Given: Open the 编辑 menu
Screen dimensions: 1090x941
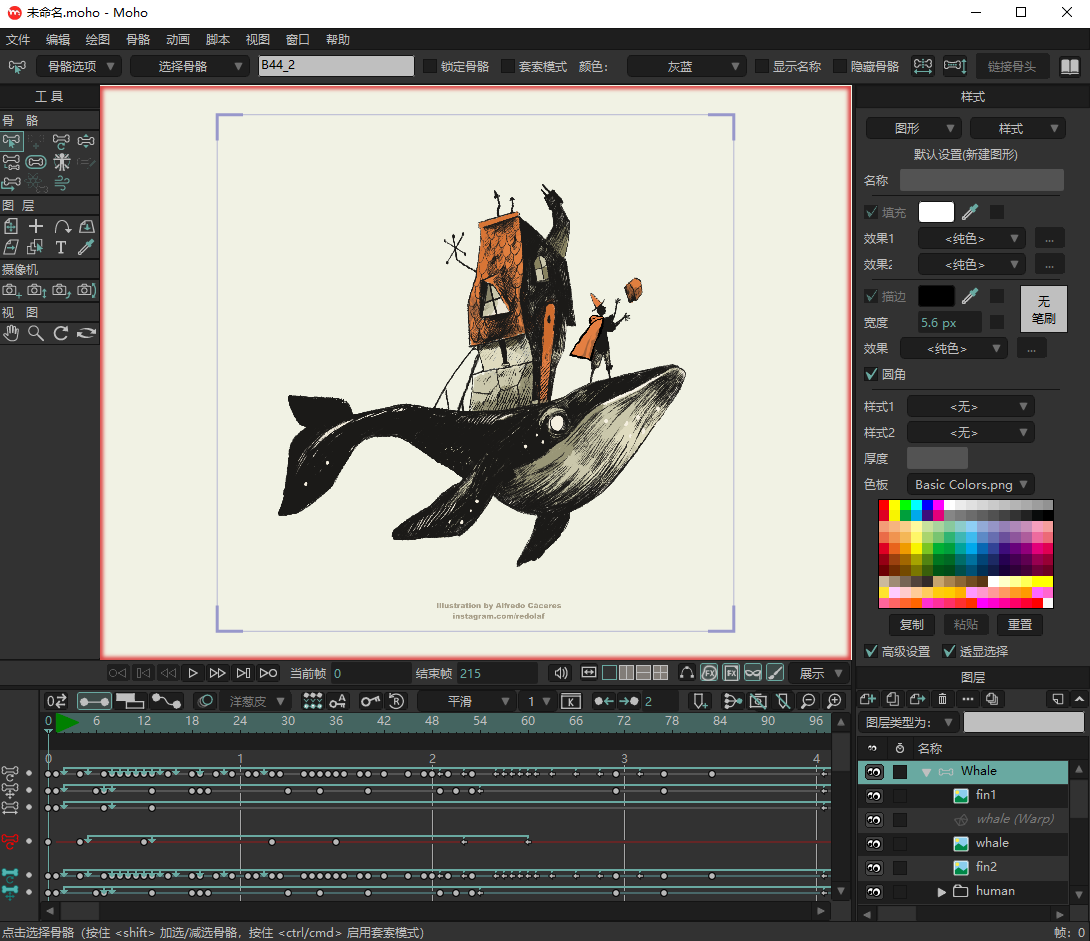Looking at the screenshot, I should click(x=58, y=40).
